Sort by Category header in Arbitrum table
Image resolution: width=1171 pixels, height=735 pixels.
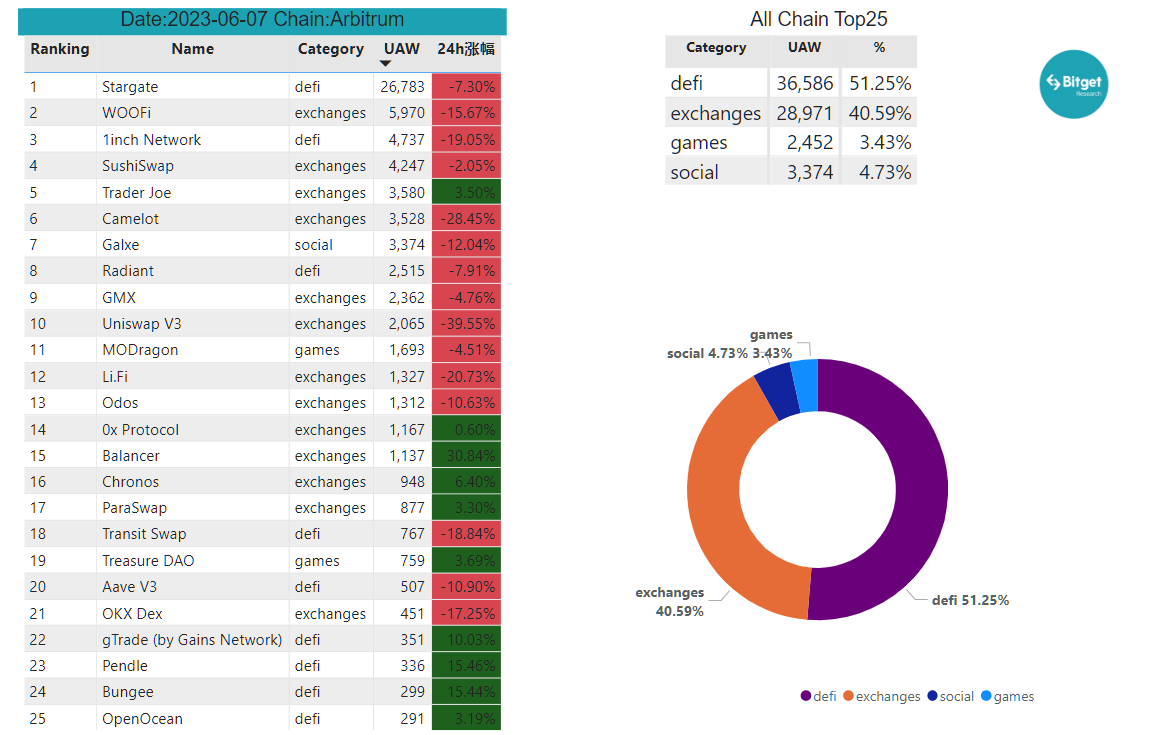[331, 49]
